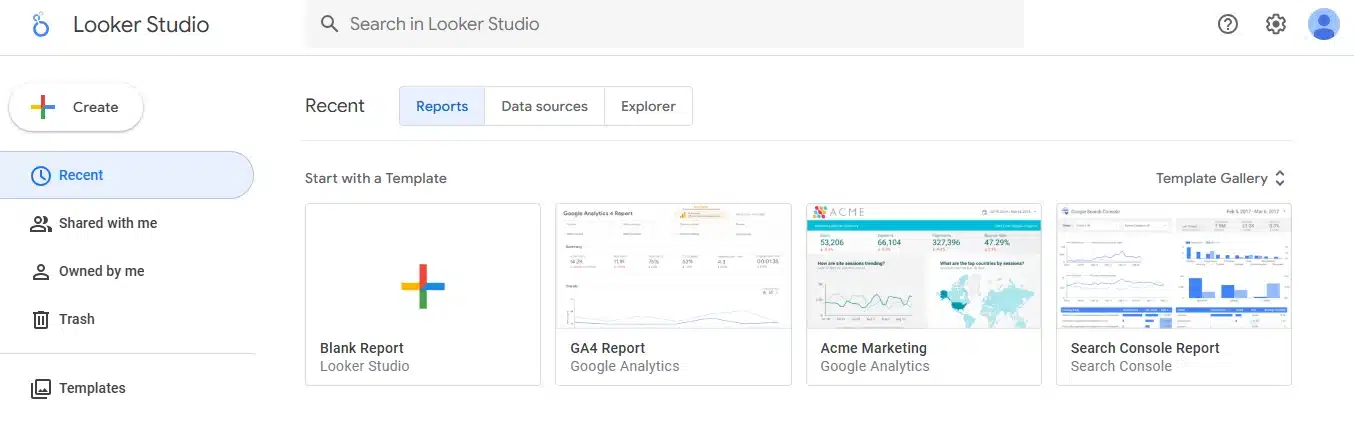Image resolution: width=1354 pixels, height=432 pixels.
Task: Expand the Template Gallery arrows
Action: click(1280, 178)
